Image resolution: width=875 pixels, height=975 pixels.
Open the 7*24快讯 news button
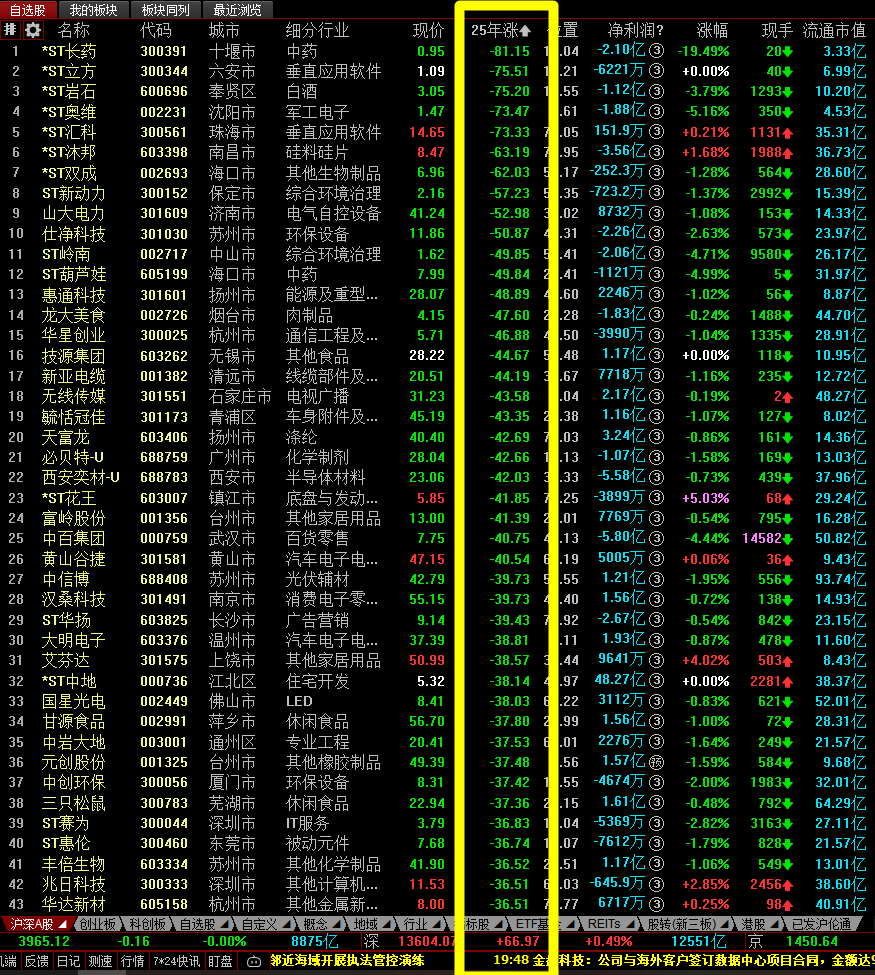pyautogui.click(x=177, y=961)
